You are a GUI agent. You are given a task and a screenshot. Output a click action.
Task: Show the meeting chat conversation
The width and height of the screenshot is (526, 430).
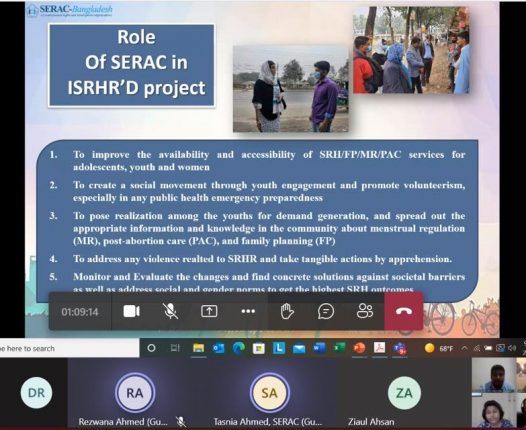pos(326,311)
